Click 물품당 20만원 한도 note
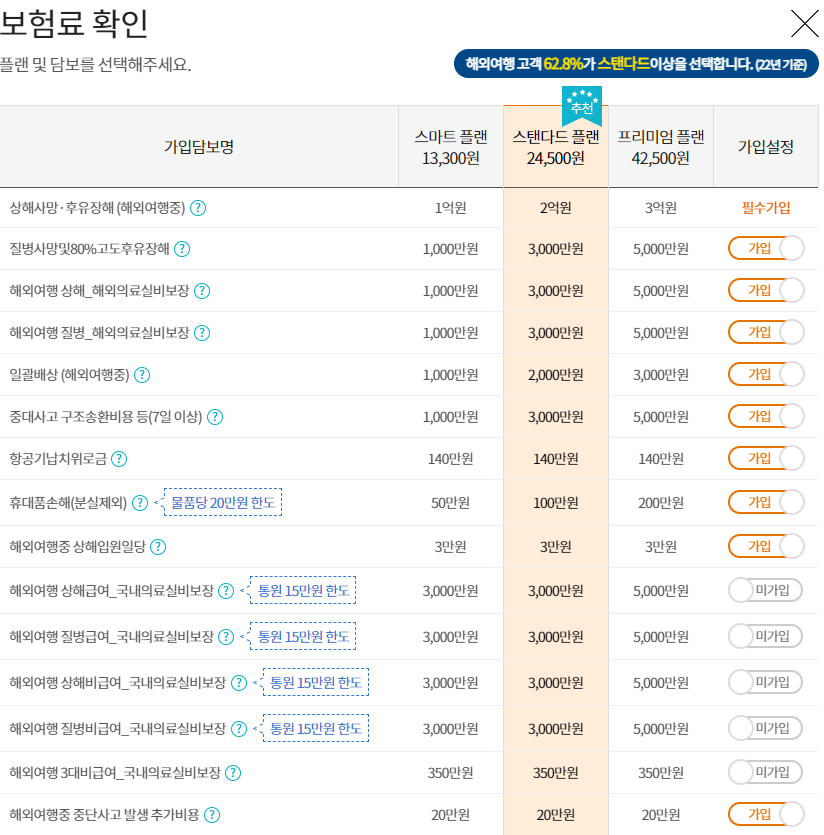Screen dimensions: 824x835 [223, 502]
